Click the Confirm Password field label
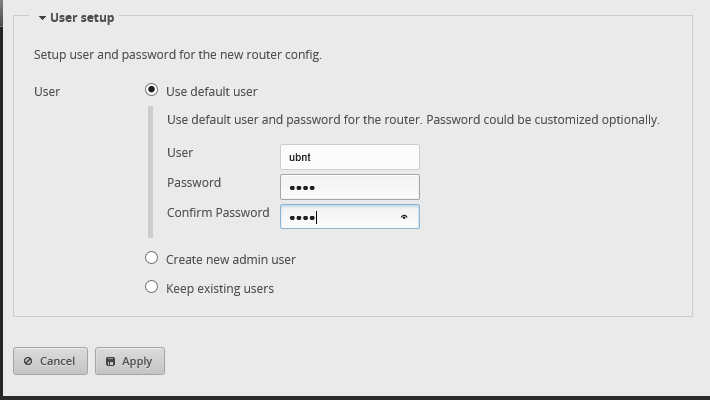Viewport: 710px width, 400px height. [218, 212]
